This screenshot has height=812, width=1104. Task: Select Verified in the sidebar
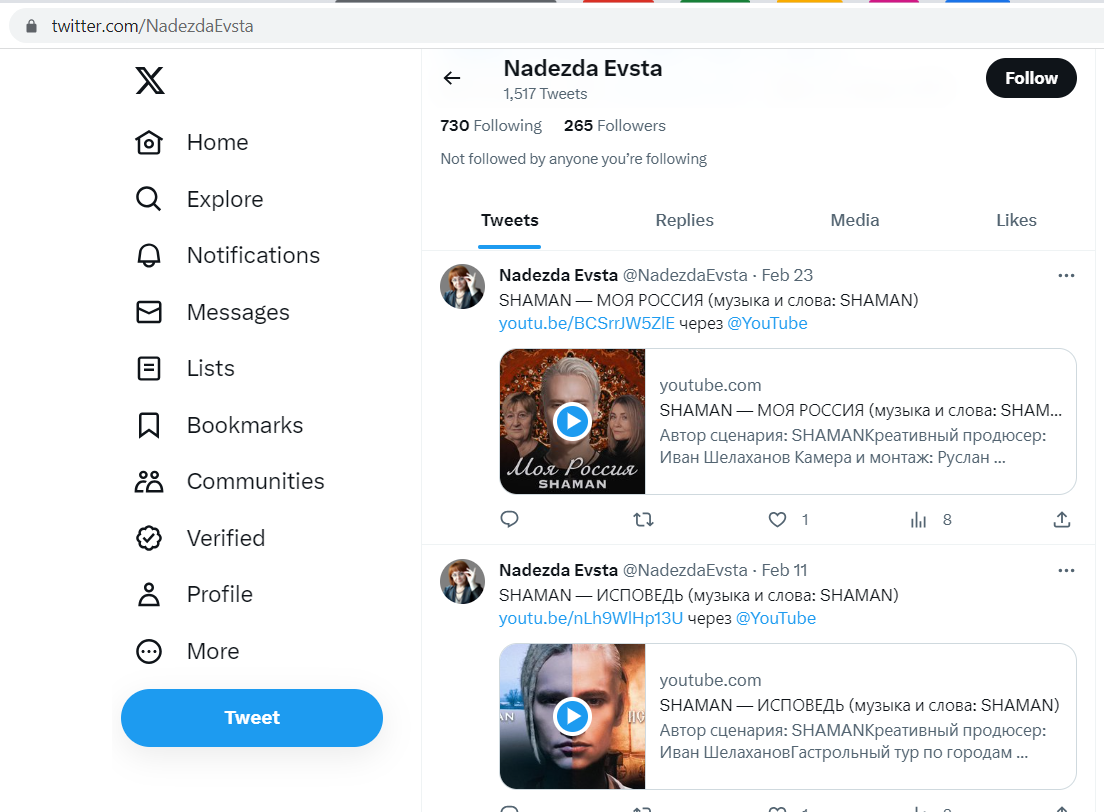click(226, 538)
